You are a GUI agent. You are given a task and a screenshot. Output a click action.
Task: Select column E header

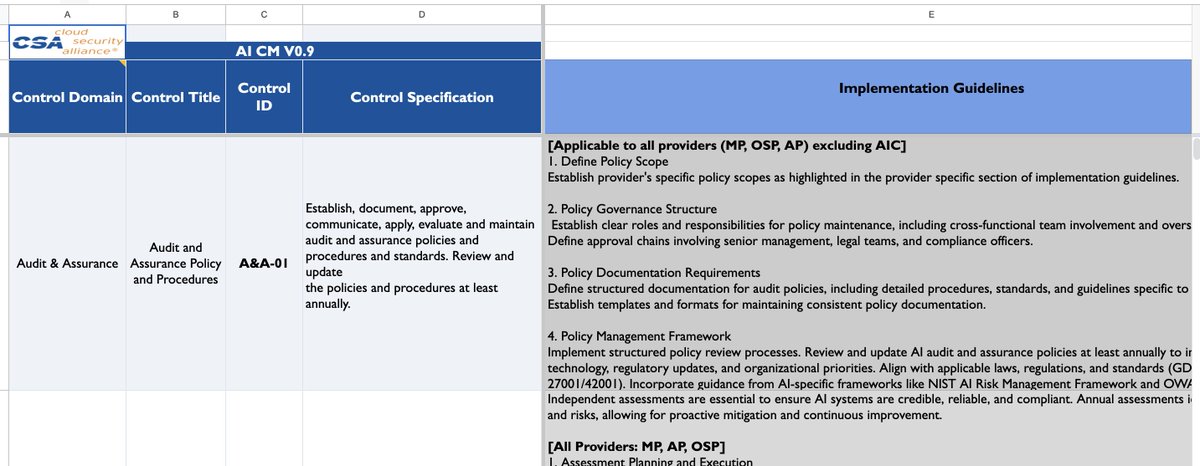point(931,14)
